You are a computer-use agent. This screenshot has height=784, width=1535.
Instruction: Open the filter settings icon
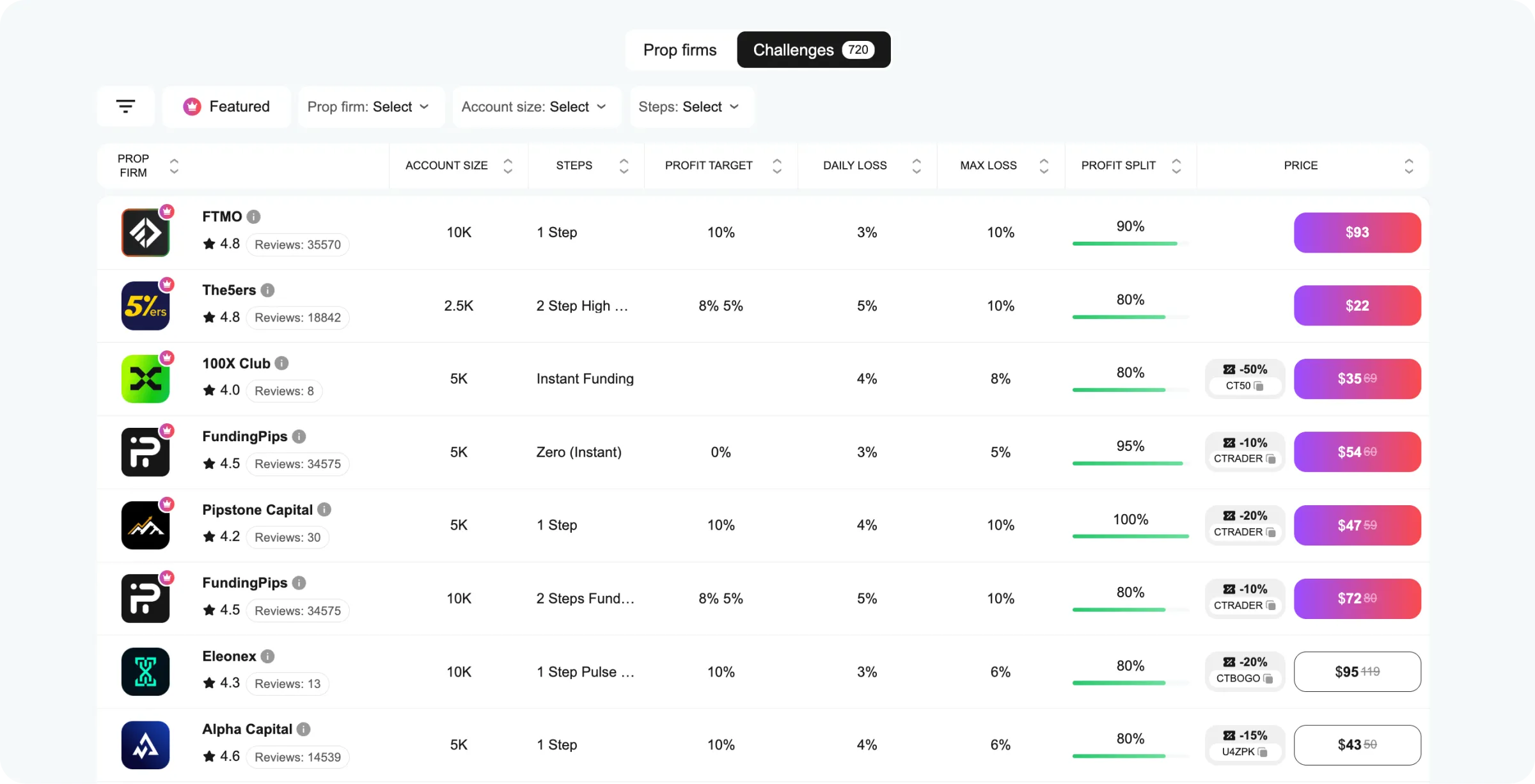click(125, 106)
